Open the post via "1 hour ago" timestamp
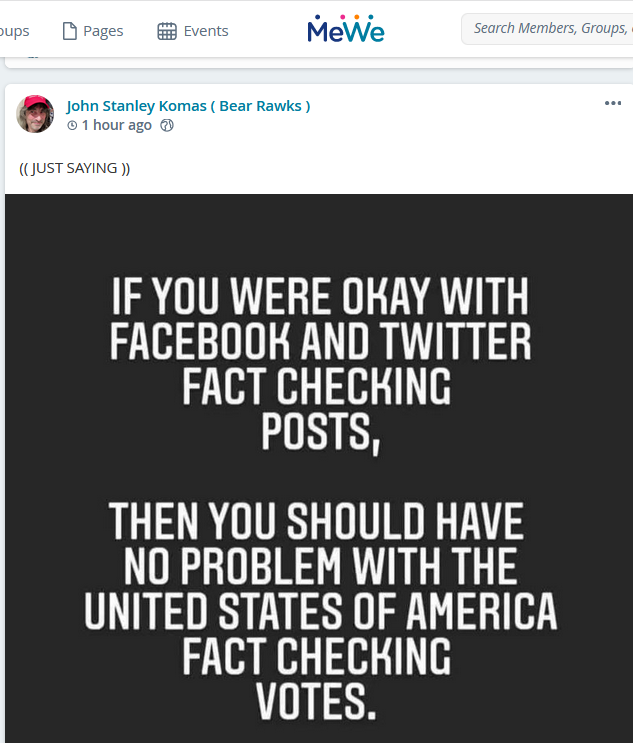 pyautogui.click(x=116, y=126)
